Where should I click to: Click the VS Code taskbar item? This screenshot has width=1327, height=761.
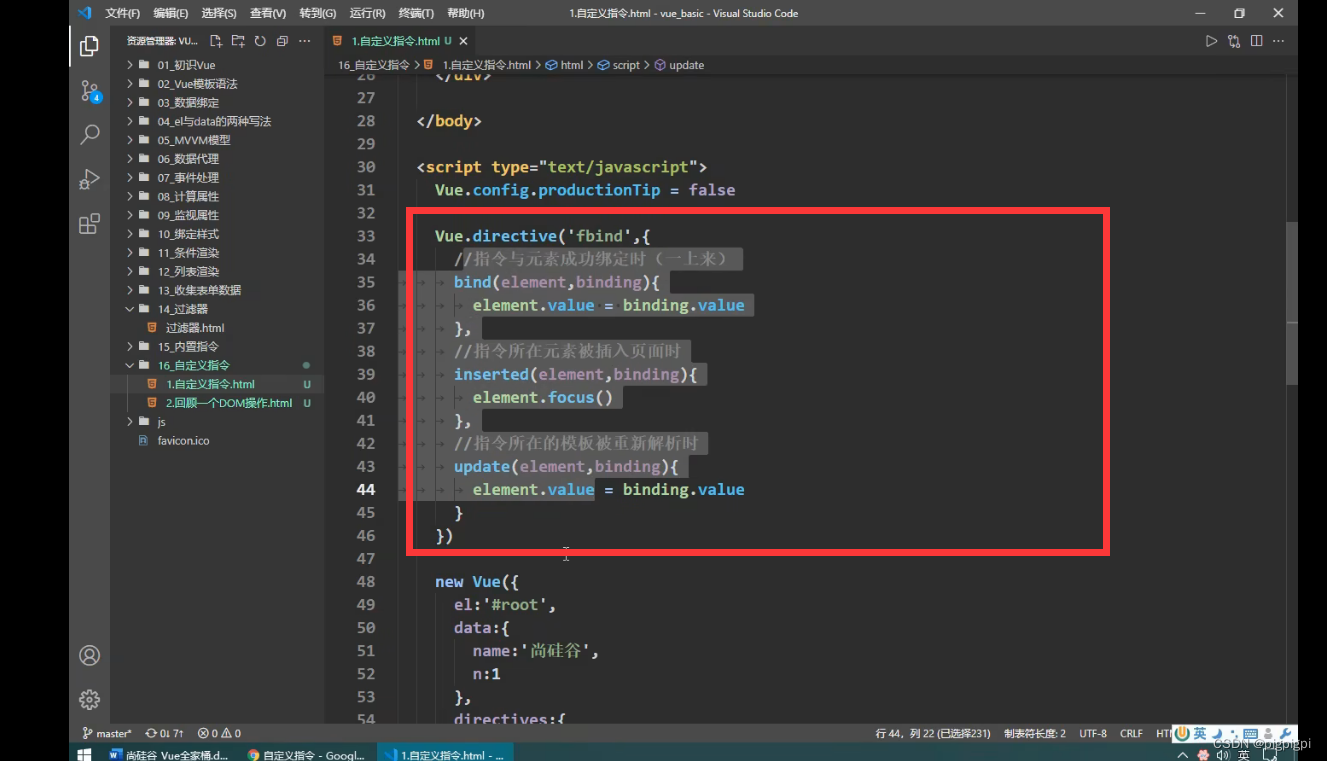pyautogui.click(x=444, y=755)
